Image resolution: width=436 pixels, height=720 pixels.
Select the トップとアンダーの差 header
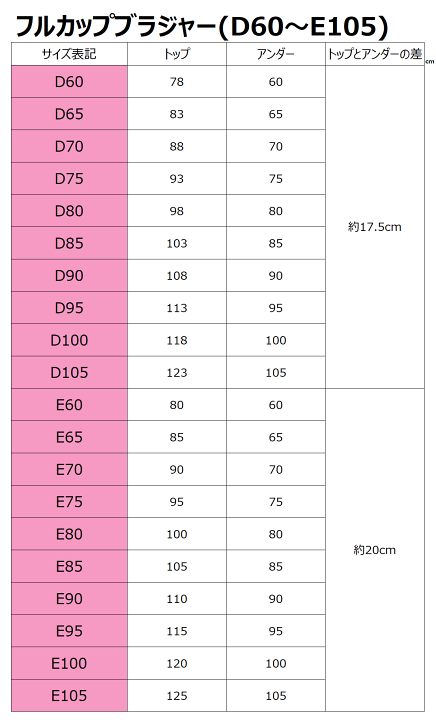(375, 54)
